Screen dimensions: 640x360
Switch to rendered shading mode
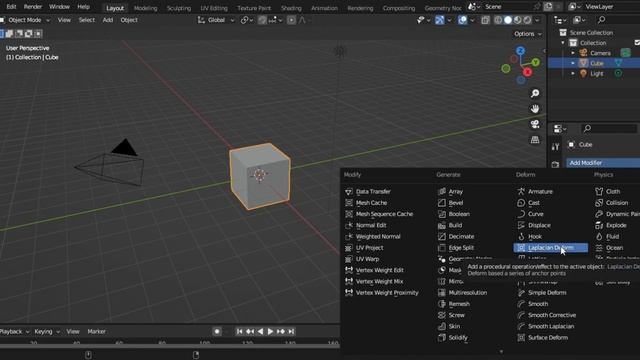(527, 20)
